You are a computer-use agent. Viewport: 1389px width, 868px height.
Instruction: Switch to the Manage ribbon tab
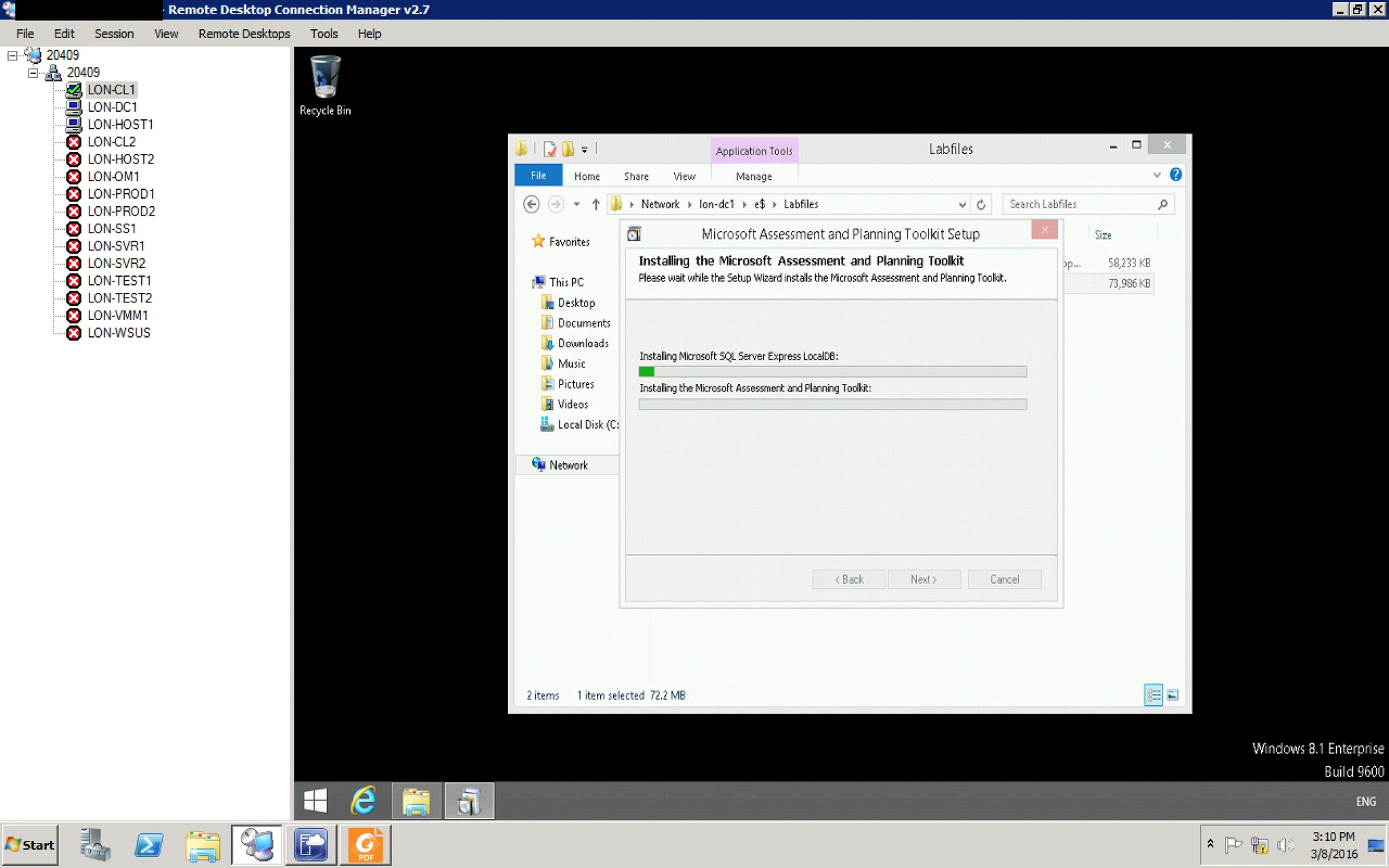click(x=754, y=176)
